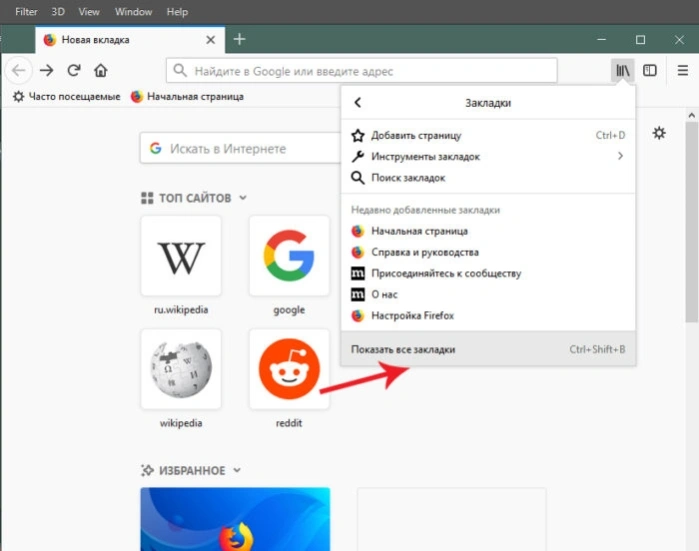Screen dimensions: 699x551
Task: Collapse the ИЗБРАННОЕ section
Action: coord(237,470)
